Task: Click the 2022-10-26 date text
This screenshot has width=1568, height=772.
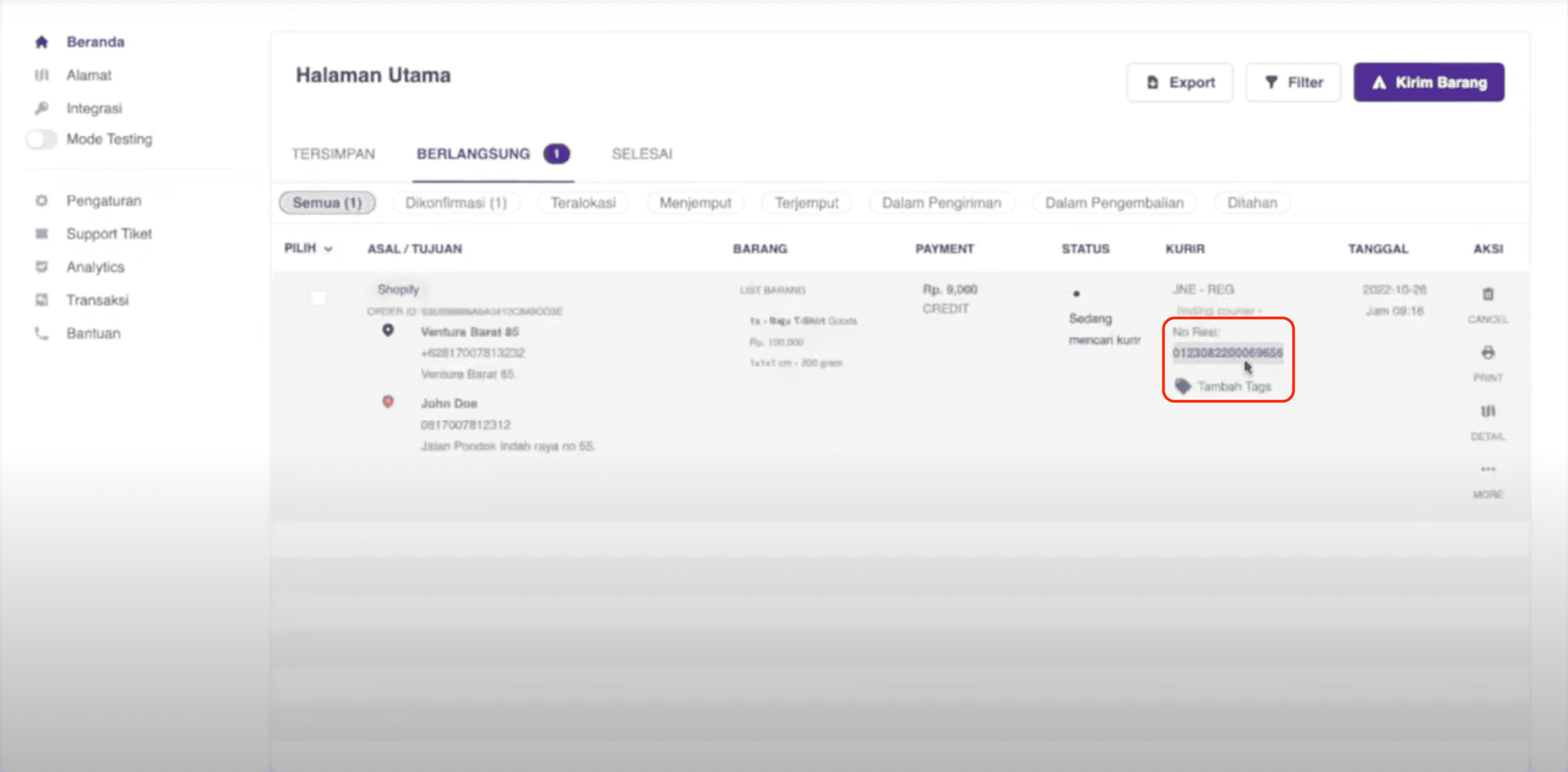Action: tap(1394, 289)
